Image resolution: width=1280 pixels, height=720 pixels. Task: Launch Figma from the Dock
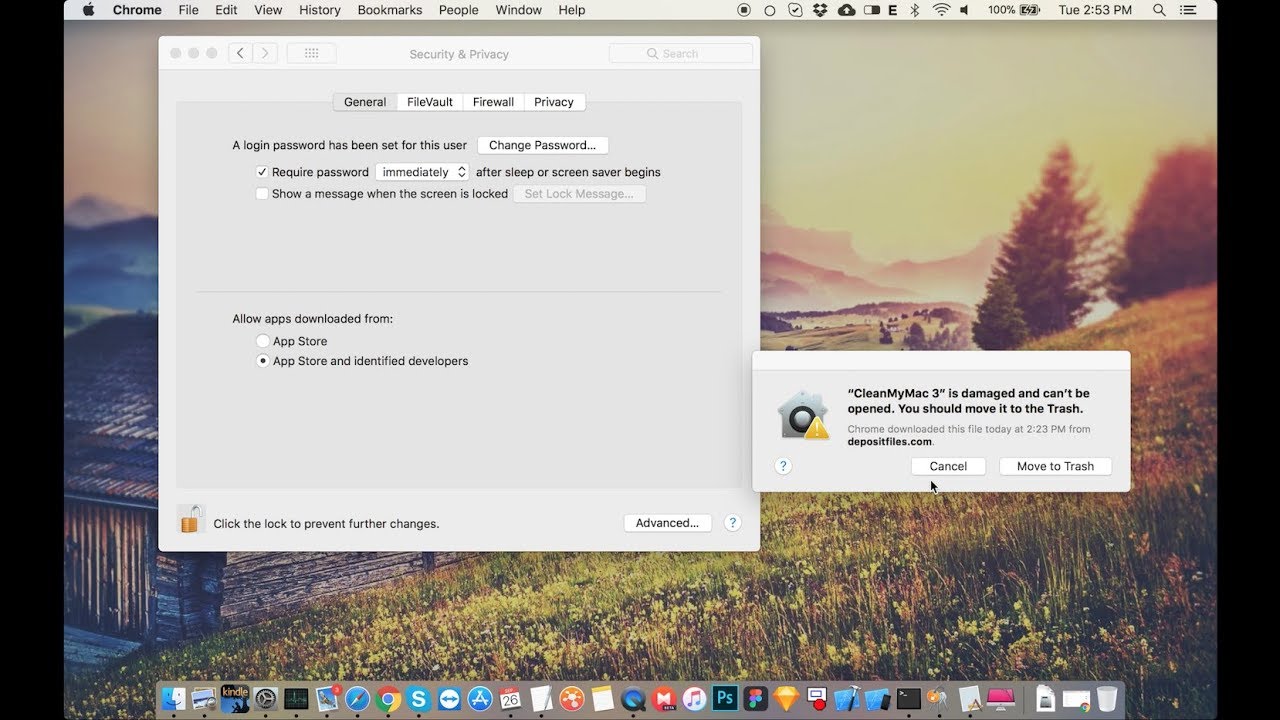(x=755, y=699)
